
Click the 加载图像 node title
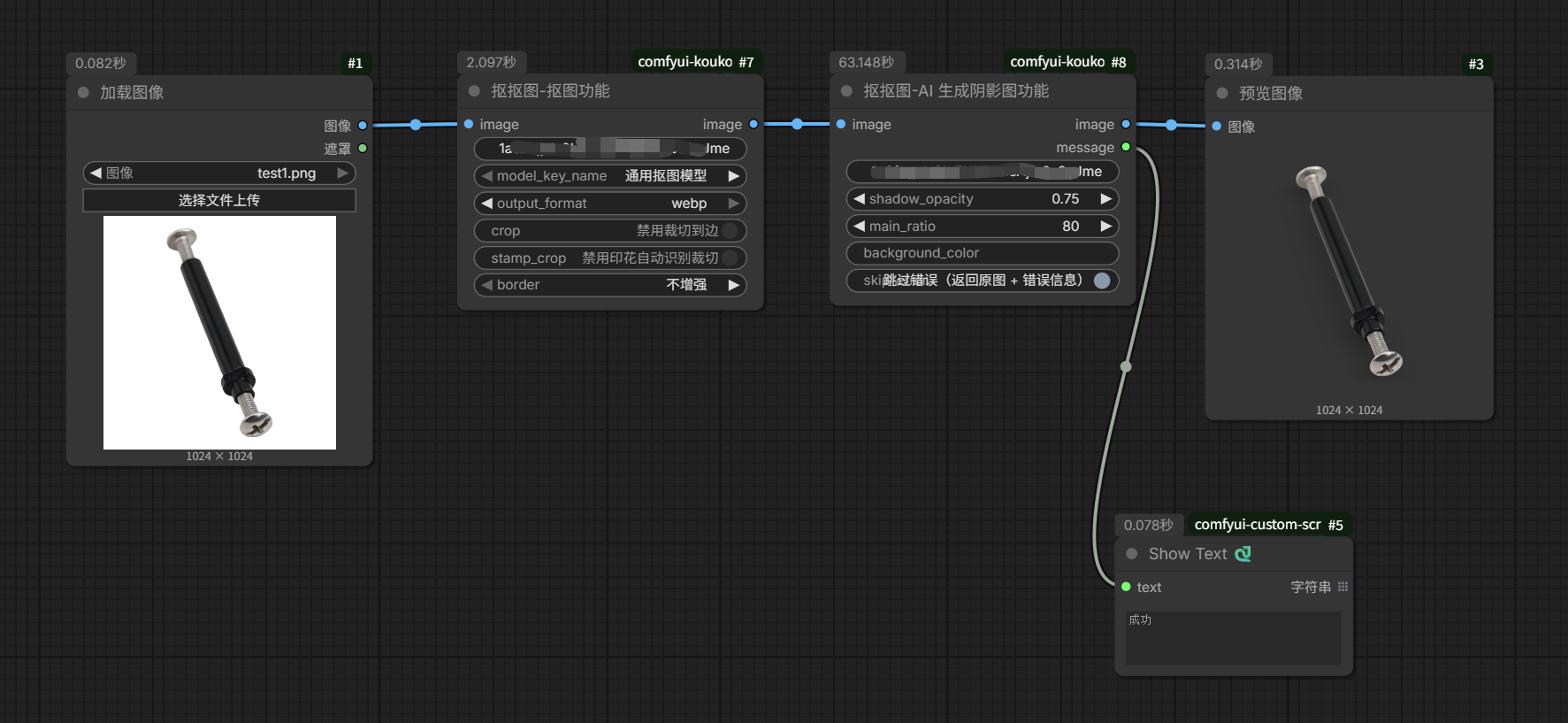coord(132,92)
